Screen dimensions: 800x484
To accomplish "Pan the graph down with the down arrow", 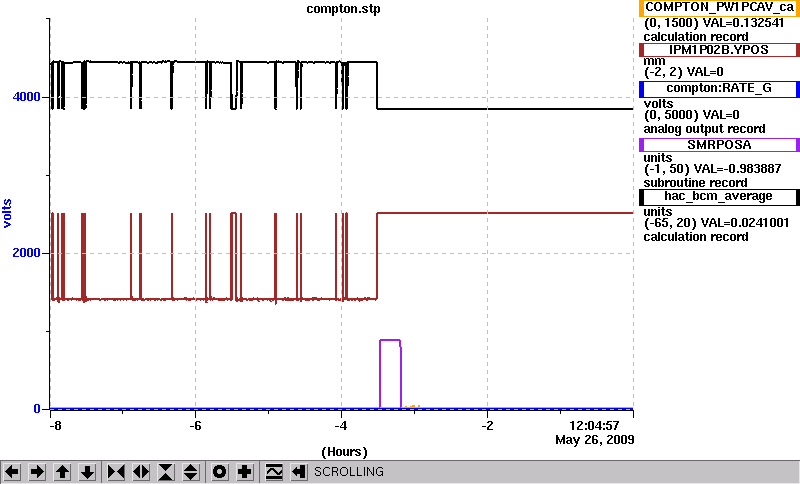I will [88, 472].
